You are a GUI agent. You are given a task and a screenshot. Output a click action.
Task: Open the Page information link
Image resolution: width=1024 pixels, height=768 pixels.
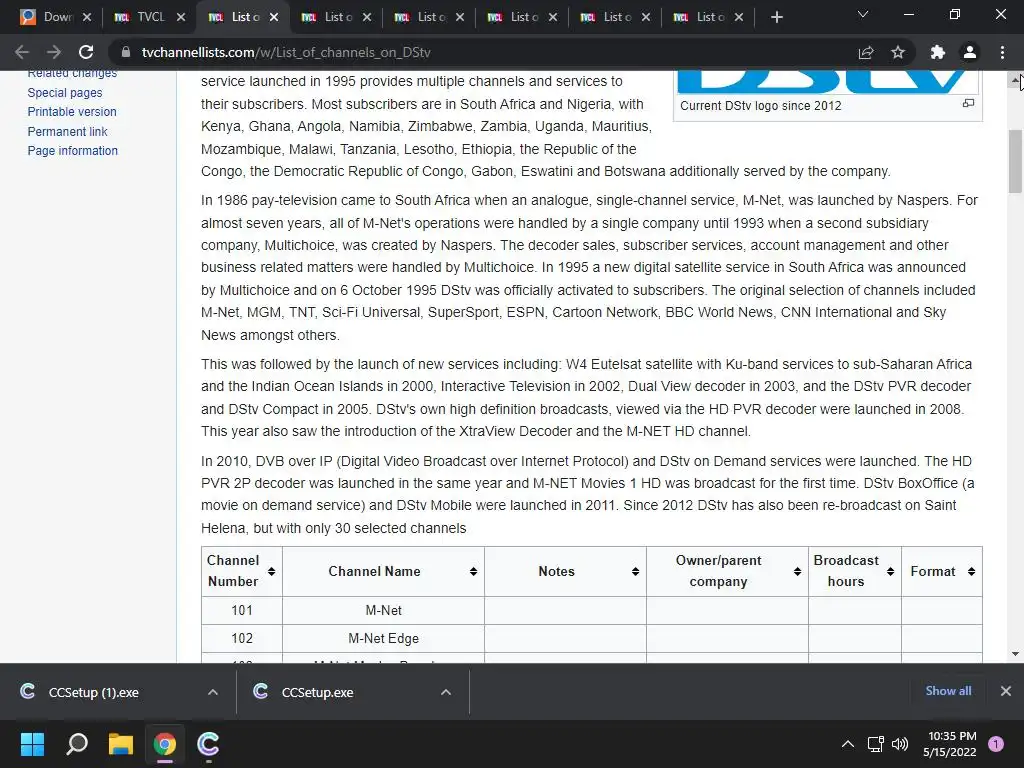[72, 151]
